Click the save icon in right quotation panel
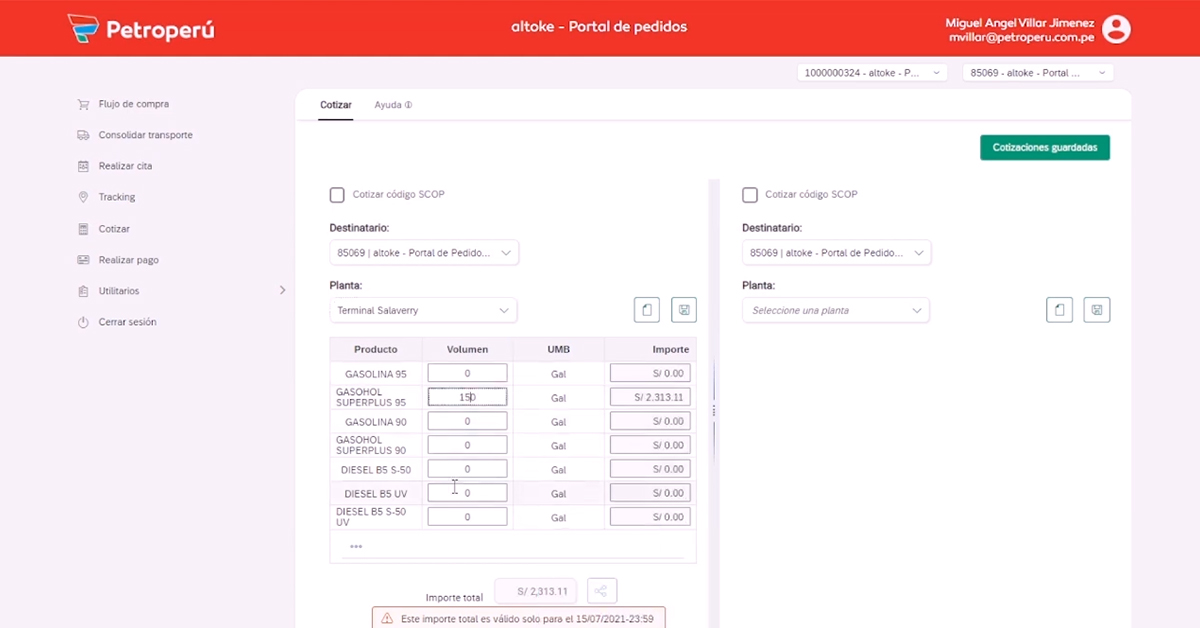This screenshot has height=628, width=1200. coord(1097,310)
